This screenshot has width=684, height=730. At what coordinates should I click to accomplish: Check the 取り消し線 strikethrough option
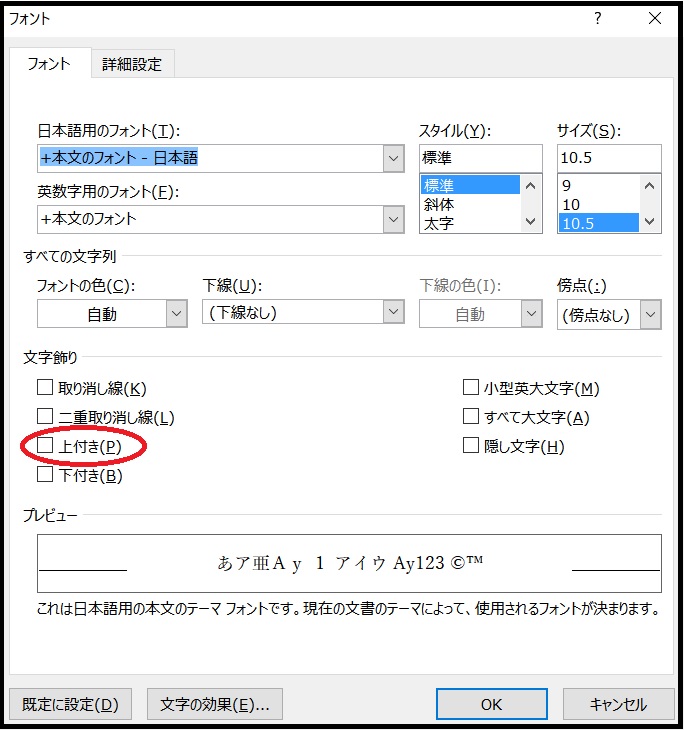coord(45,388)
